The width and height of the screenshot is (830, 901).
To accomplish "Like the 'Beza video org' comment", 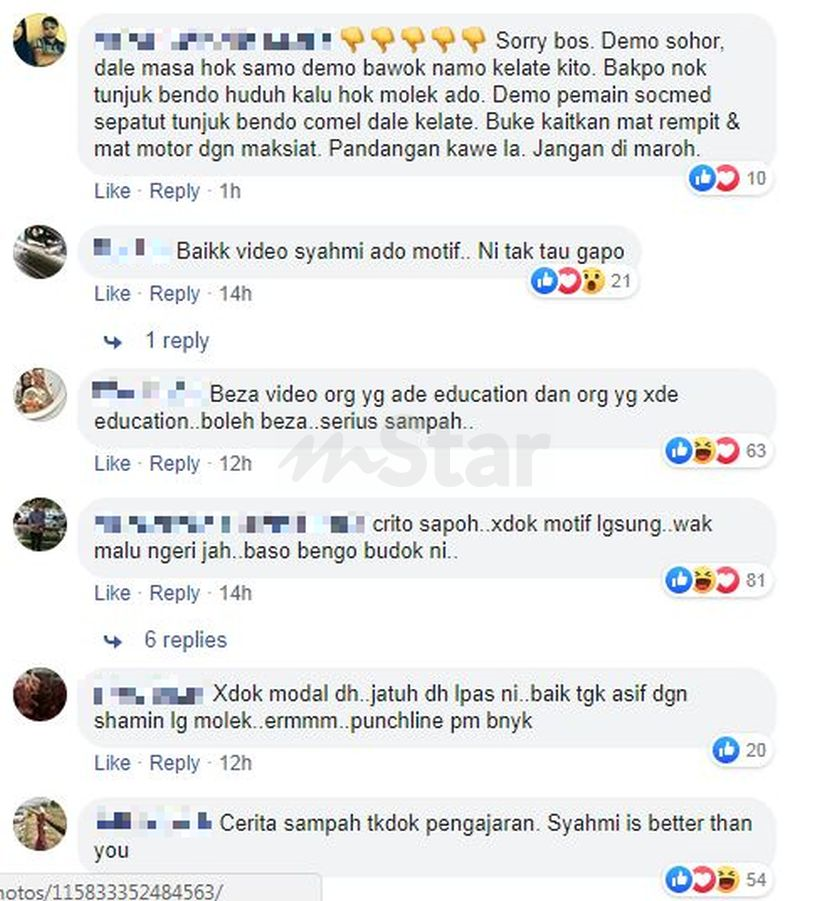I will coord(112,463).
